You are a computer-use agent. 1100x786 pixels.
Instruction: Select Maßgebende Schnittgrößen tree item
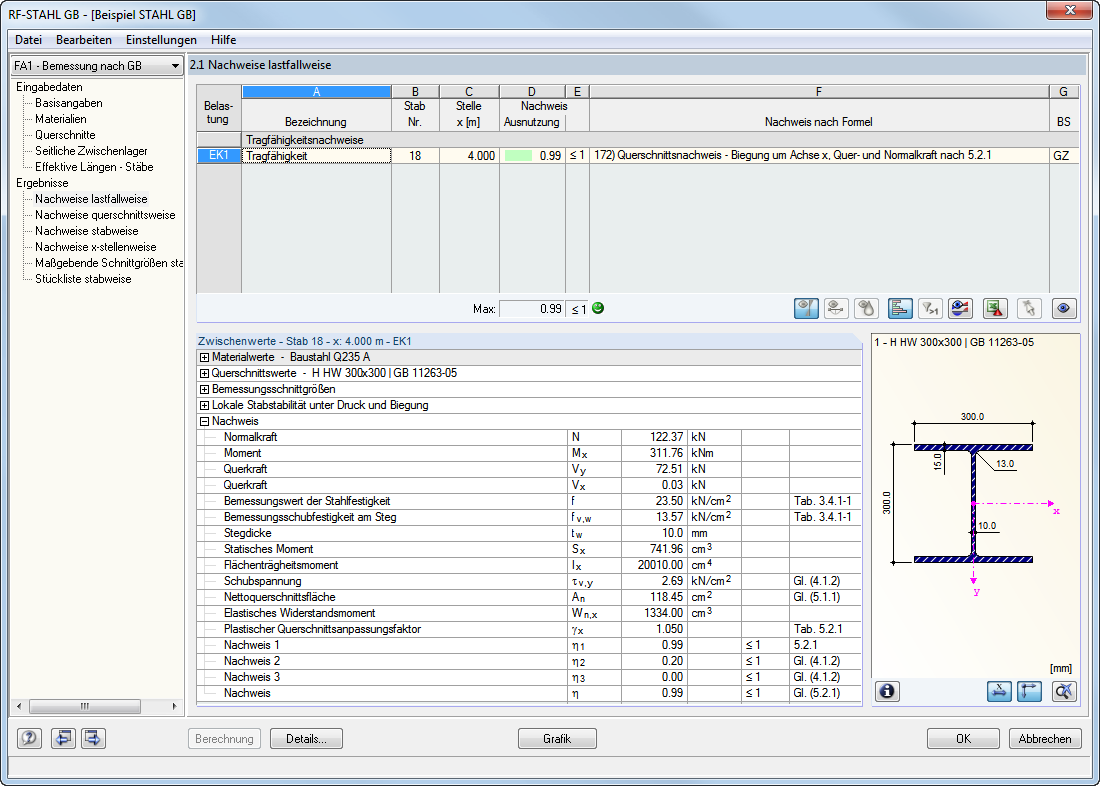pos(109,263)
